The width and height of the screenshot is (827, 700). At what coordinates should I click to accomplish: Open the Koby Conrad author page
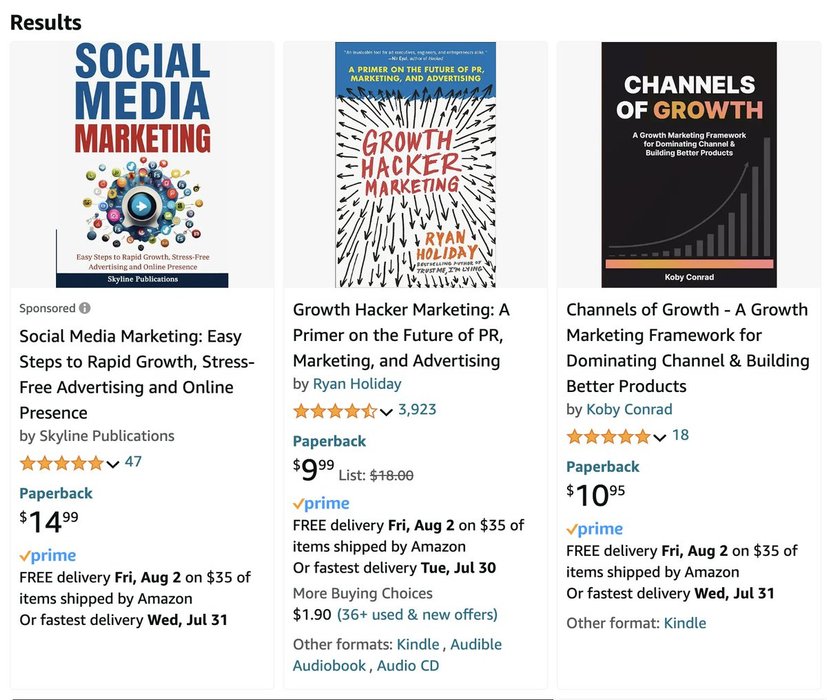coord(630,410)
